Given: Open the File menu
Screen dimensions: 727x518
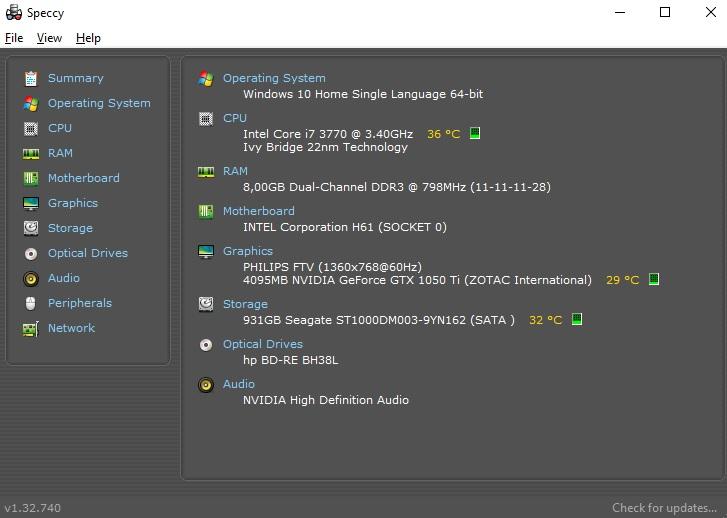Looking at the screenshot, I should [x=14, y=38].
